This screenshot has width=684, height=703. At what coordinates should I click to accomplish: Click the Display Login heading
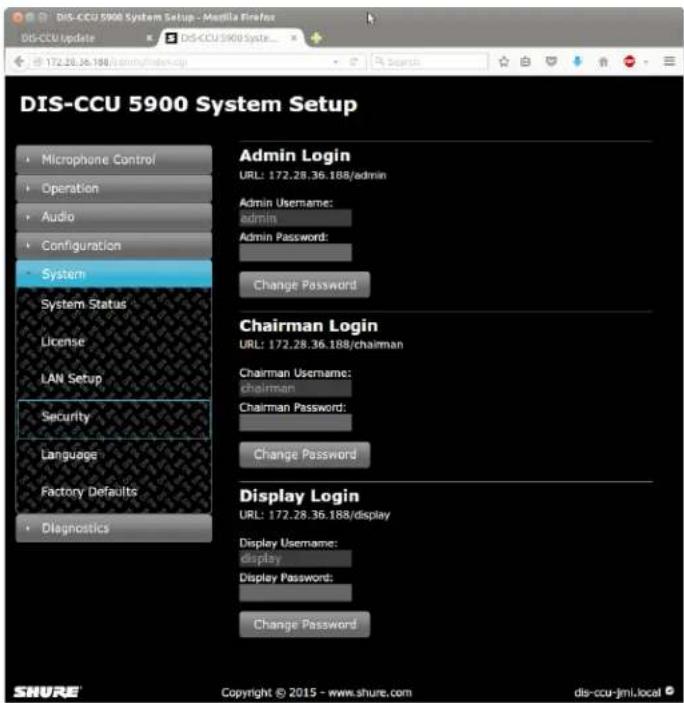click(299, 496)
